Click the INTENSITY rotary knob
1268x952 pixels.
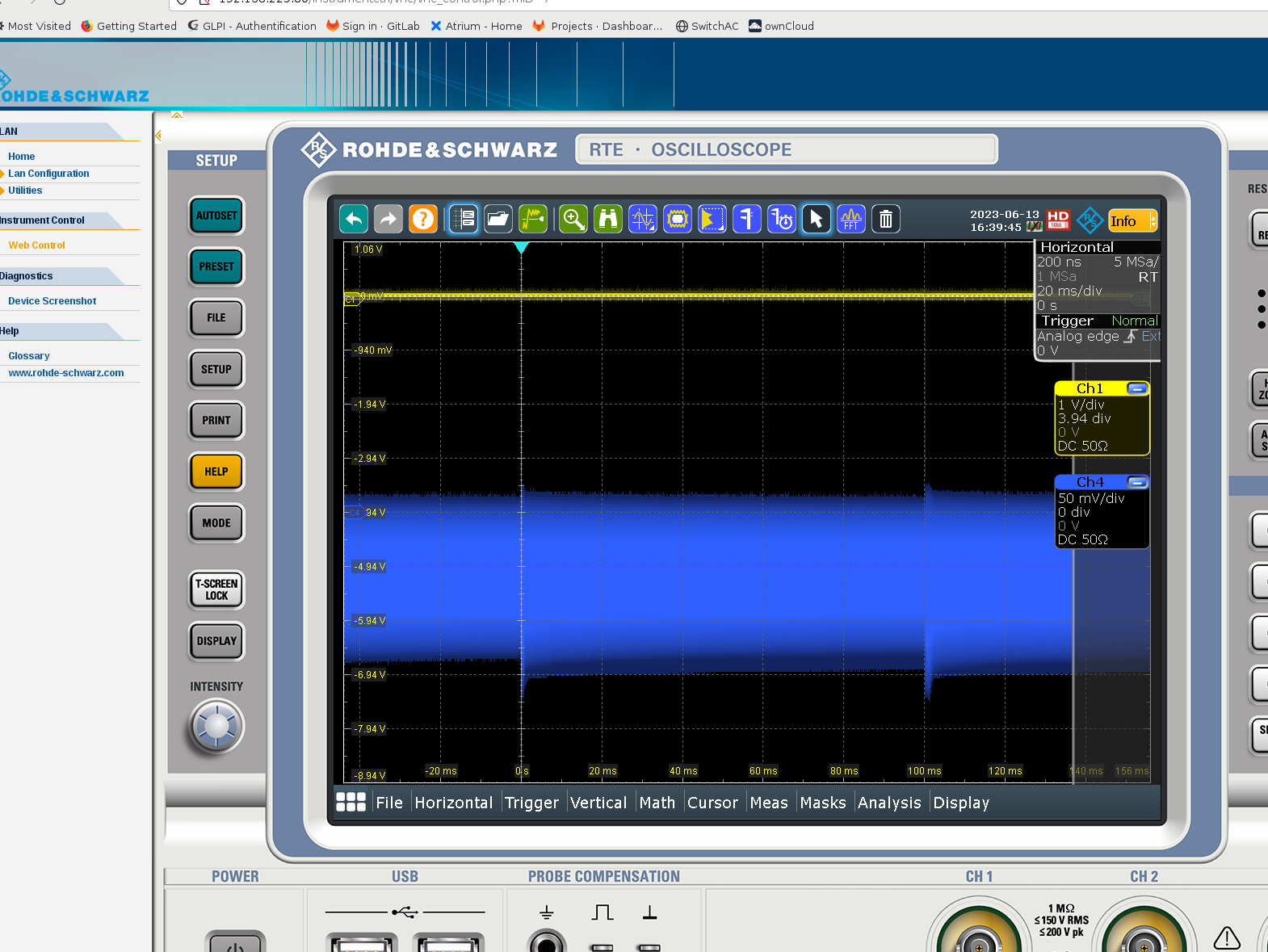pyautogui.click(x=216, y=726)
